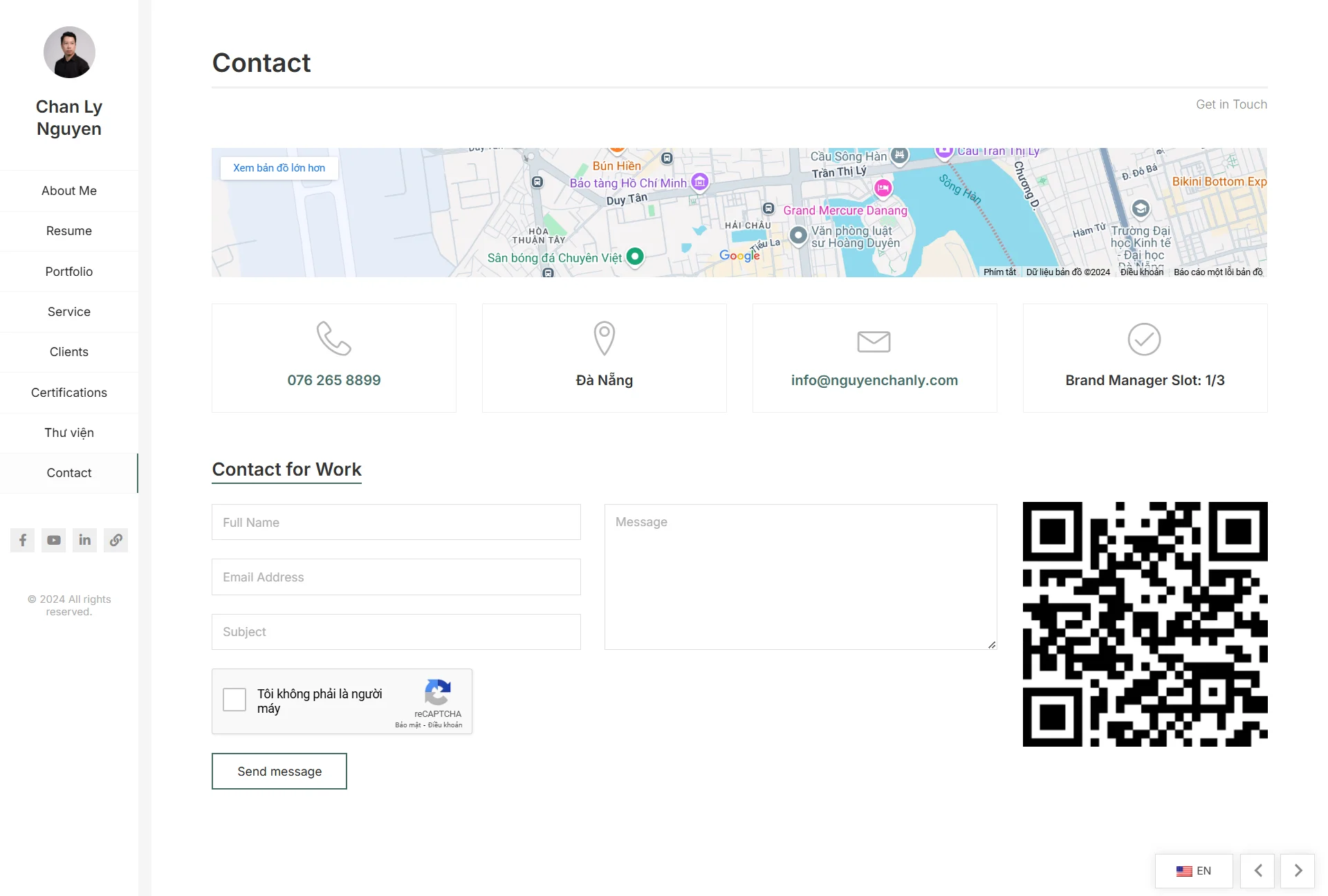Select Clients in the sidebar
This screenshot has width=1328, height=896.
[x=69, y=352]
